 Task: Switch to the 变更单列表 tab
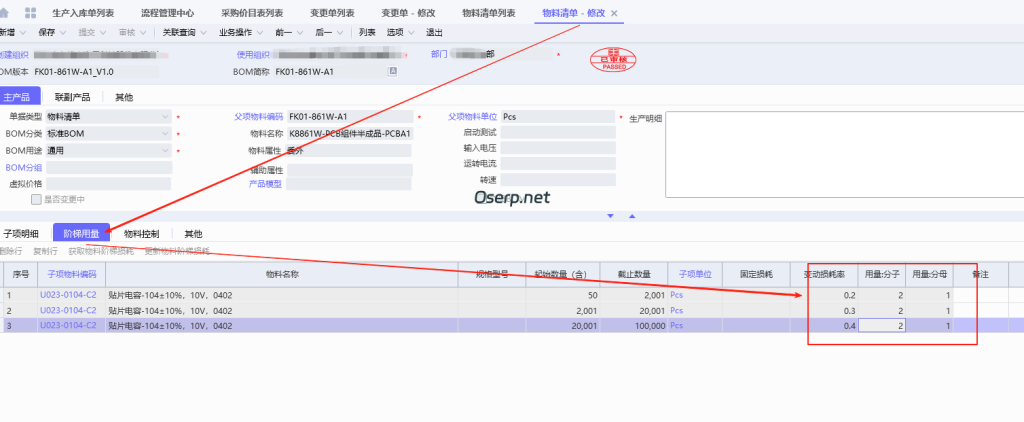coord(332,13)
